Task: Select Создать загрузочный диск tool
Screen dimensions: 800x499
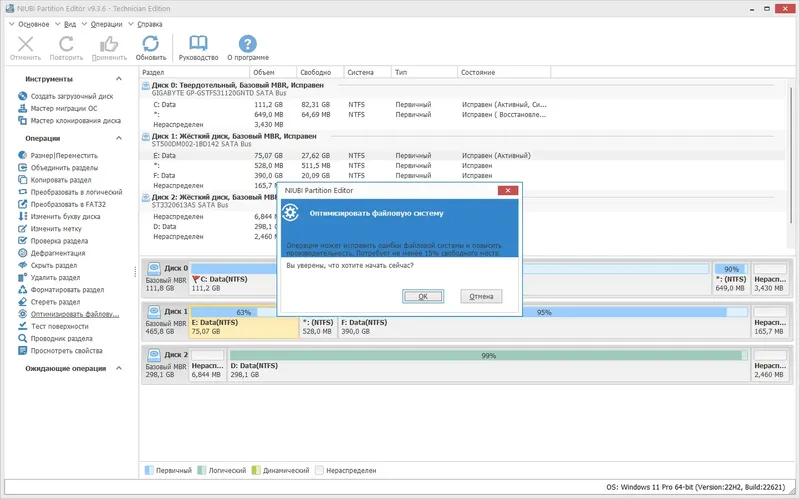Action: tap(66, 96)
